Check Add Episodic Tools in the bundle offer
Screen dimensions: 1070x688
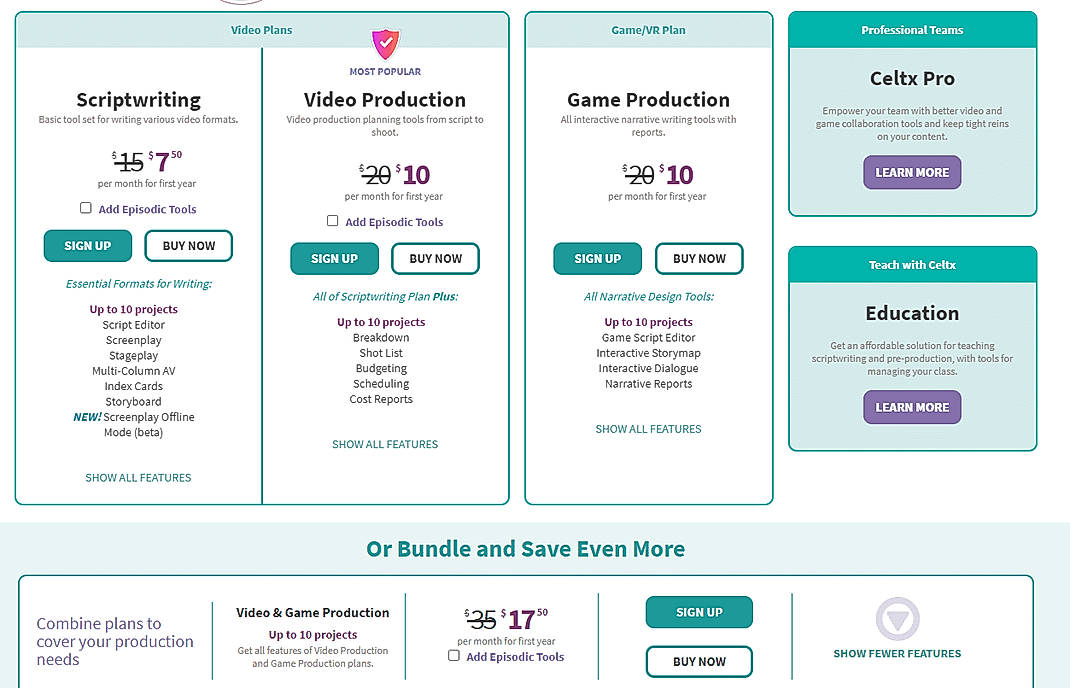(453, 656)
